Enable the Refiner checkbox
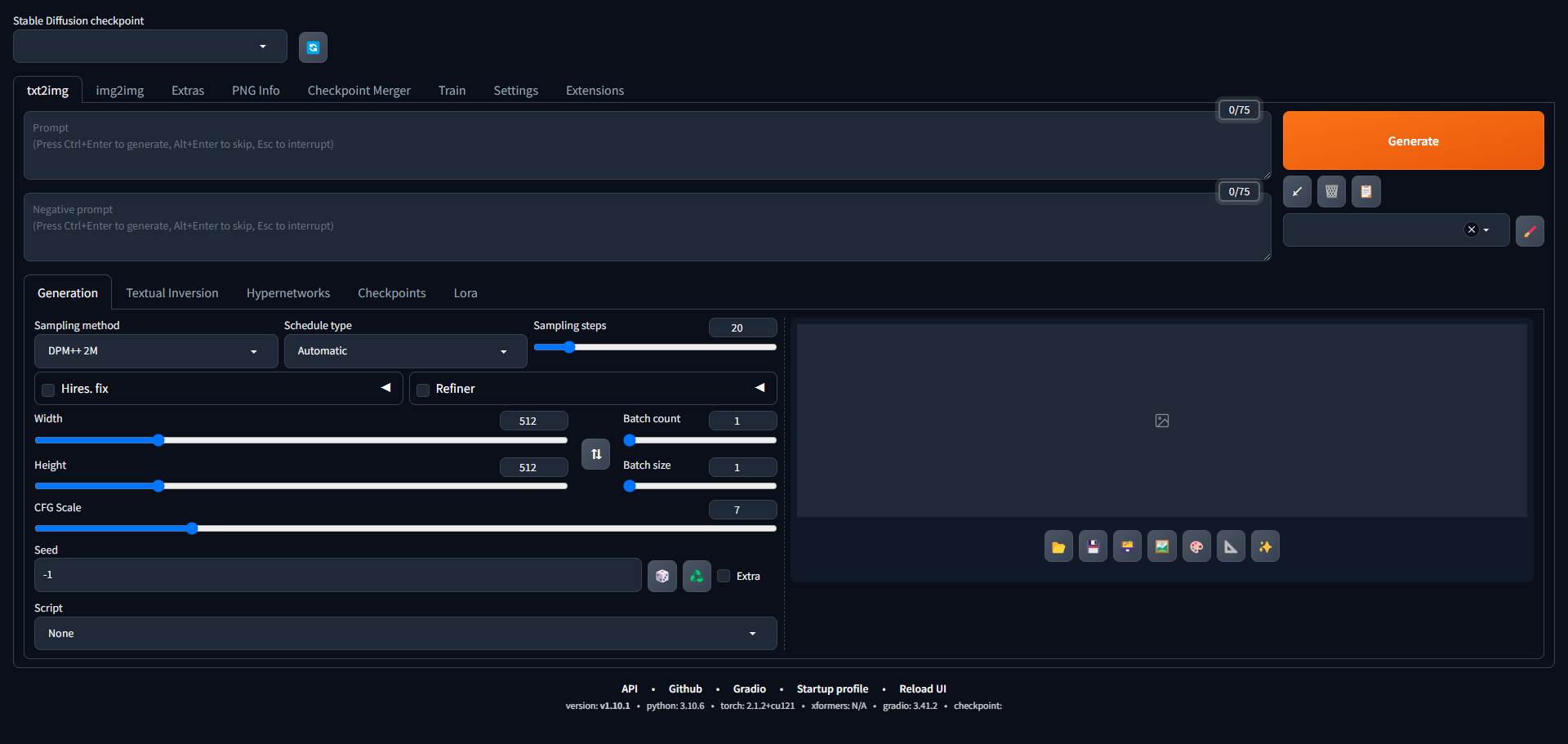 [423, 390]
